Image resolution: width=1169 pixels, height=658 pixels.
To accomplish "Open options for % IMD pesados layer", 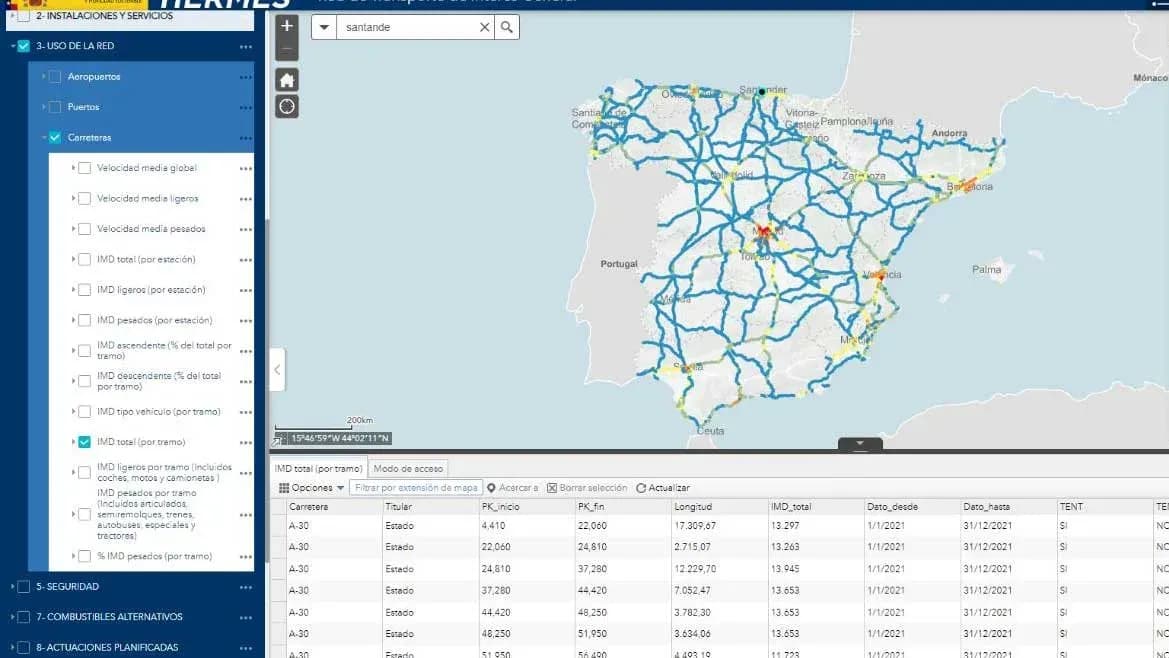I will click(245, 557).
